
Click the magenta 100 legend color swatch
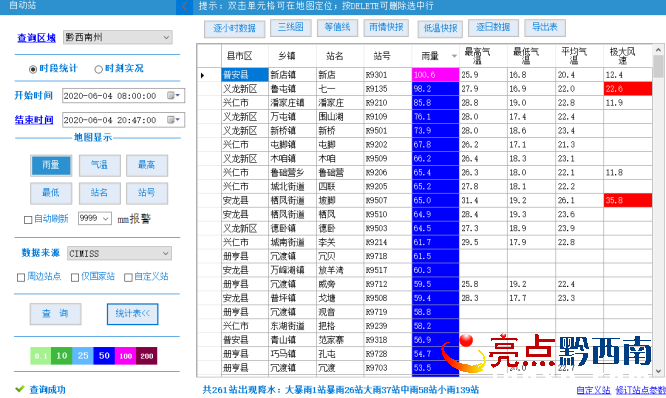pyautogui.click(x=125, y=356)
